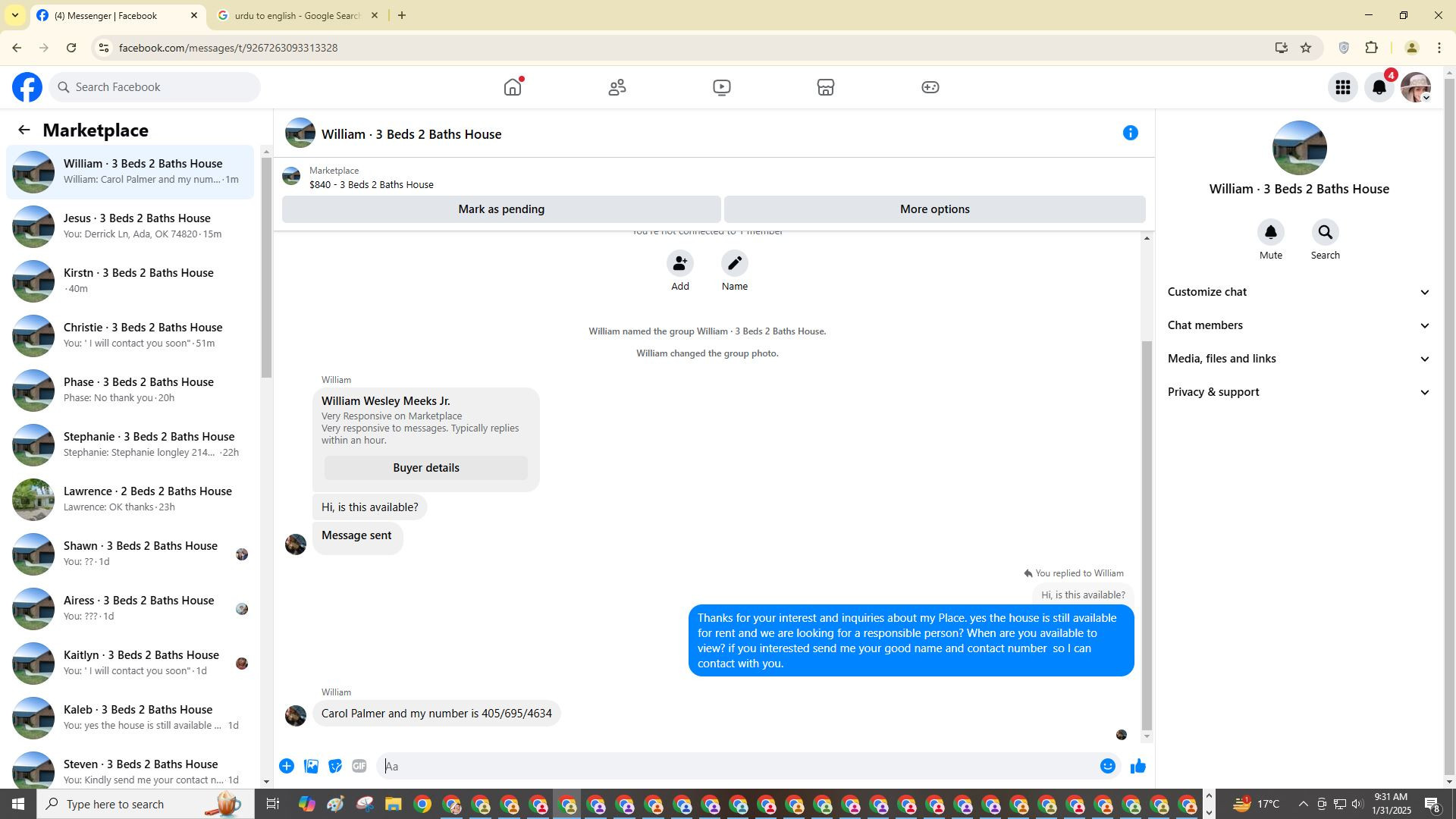Open Christie 3 Beds 2 Baths House chat
The width and height of the screenshot is (1456, 819).
coord(130,336)
